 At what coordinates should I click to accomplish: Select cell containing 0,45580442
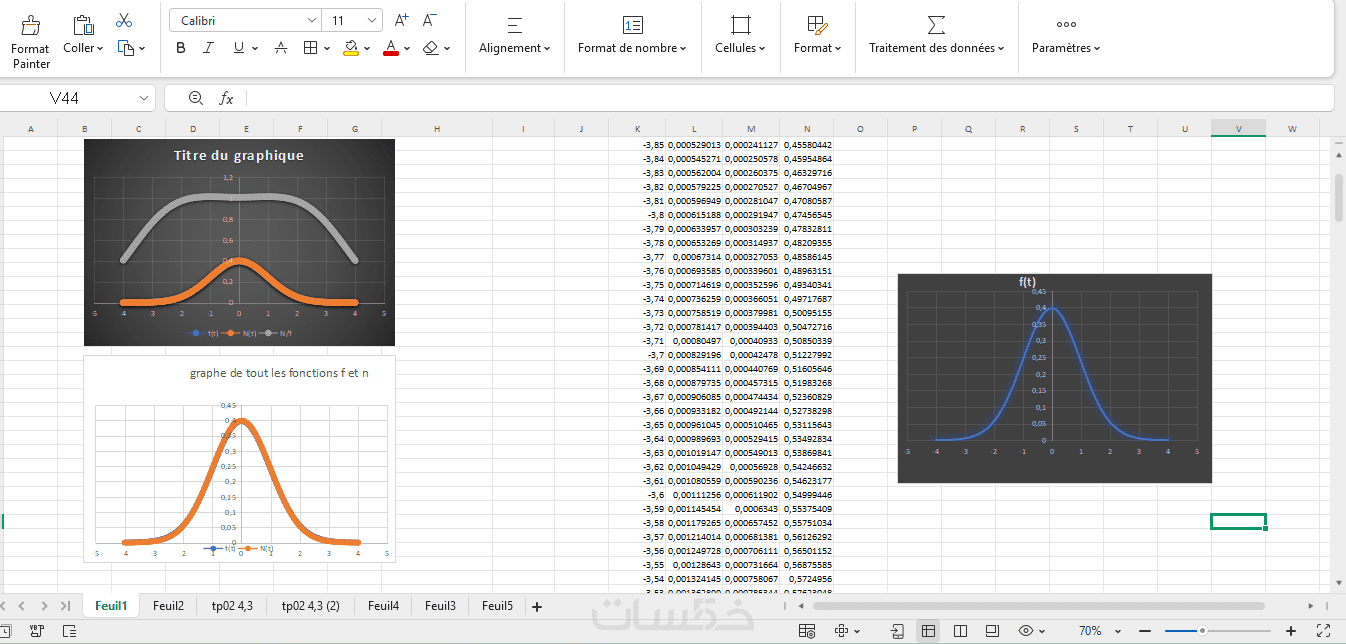807,145
